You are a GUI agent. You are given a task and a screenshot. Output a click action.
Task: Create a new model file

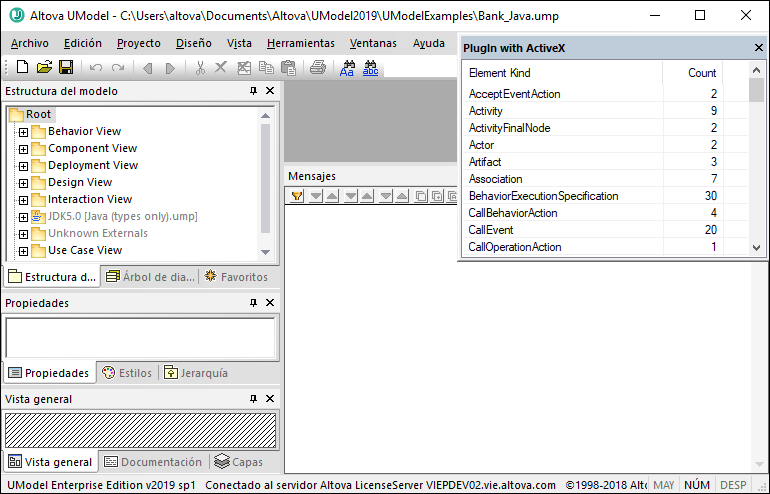point(22,67)
